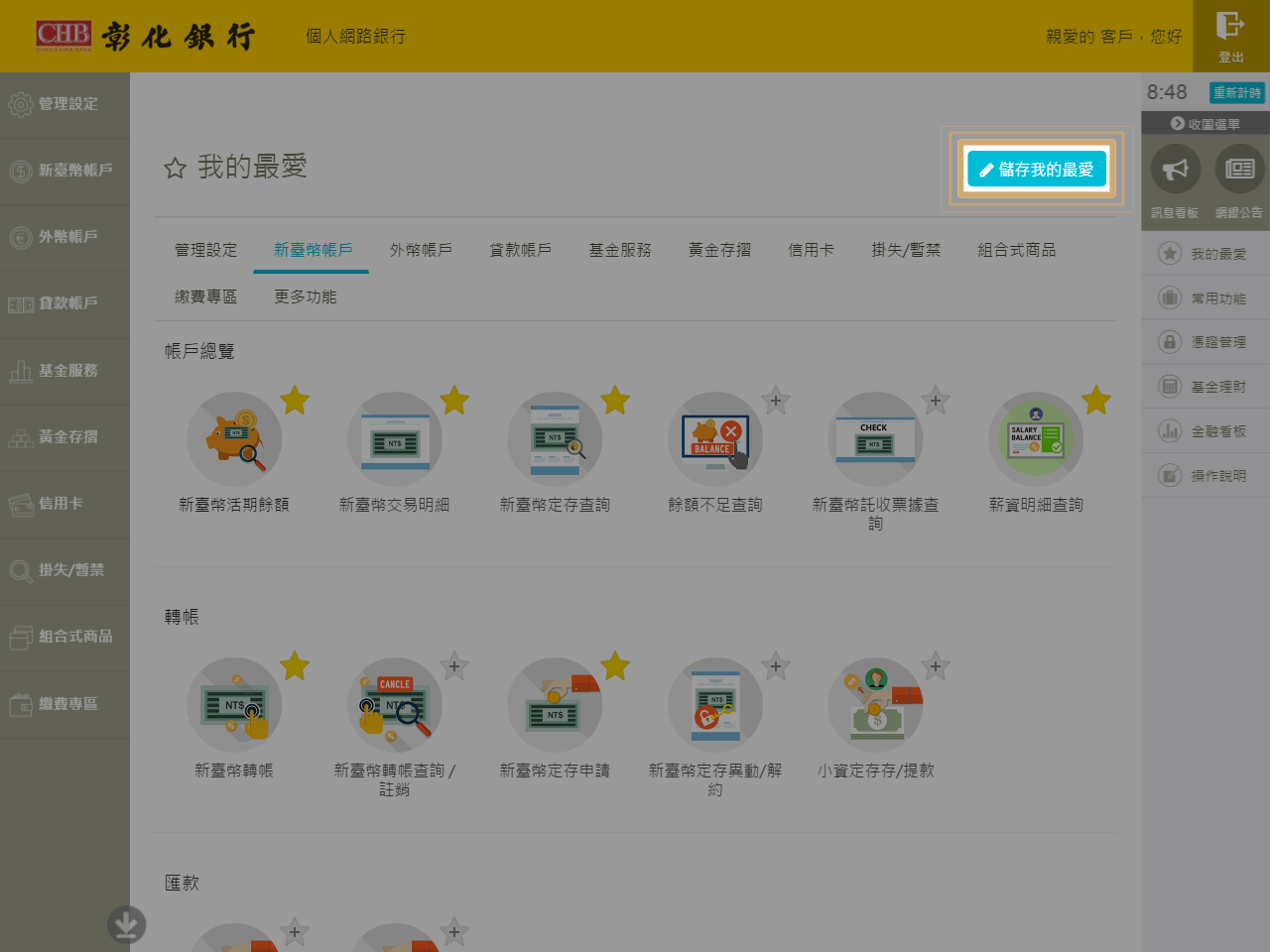Screen dimensions: 1270x952
Task: Select the 餘額不足查詢 icon
Action: (x=715, y=439)
